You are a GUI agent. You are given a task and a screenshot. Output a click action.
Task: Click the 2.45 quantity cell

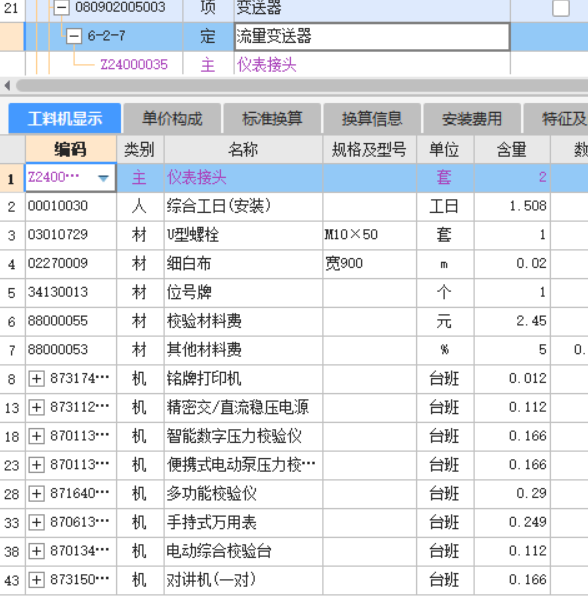click(512, 321)
